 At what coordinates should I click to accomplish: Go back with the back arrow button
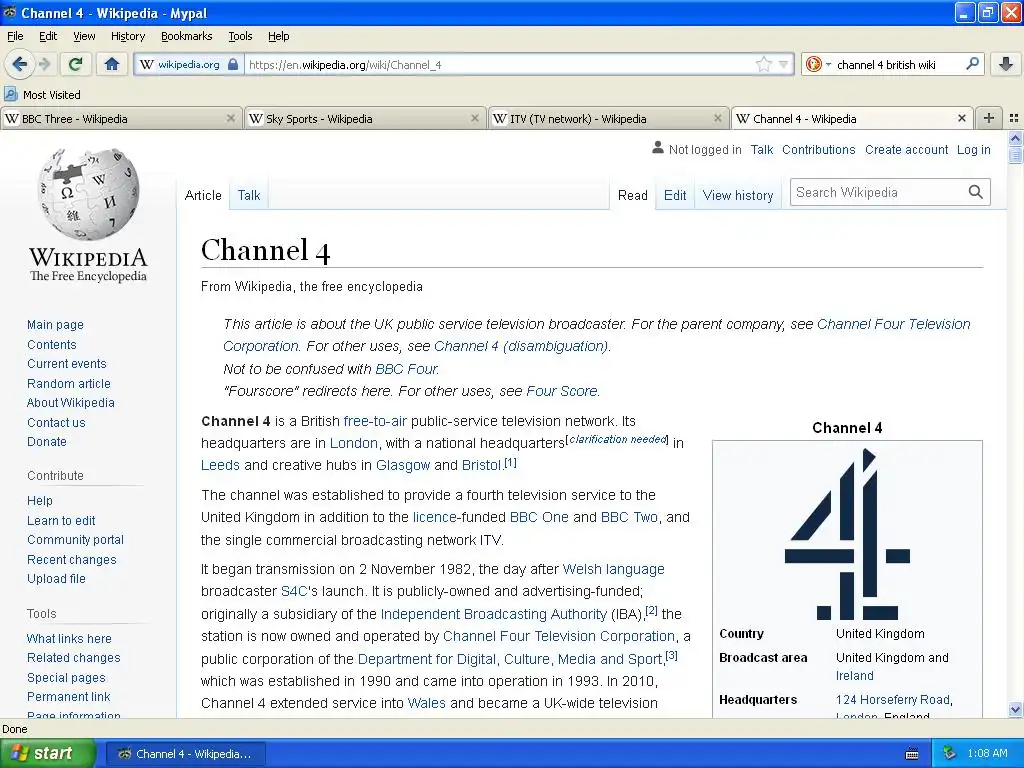pyautogui.click(x=20, y=64)
